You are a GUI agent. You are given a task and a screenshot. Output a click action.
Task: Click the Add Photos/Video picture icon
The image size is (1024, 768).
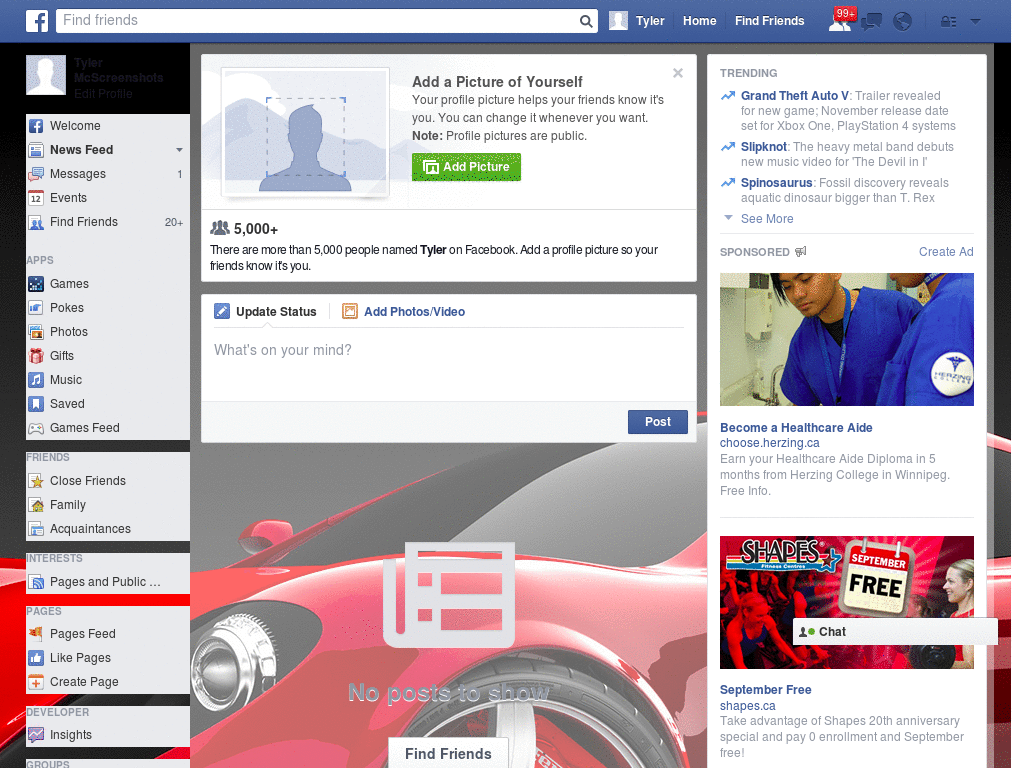click(x=350, y=312)
